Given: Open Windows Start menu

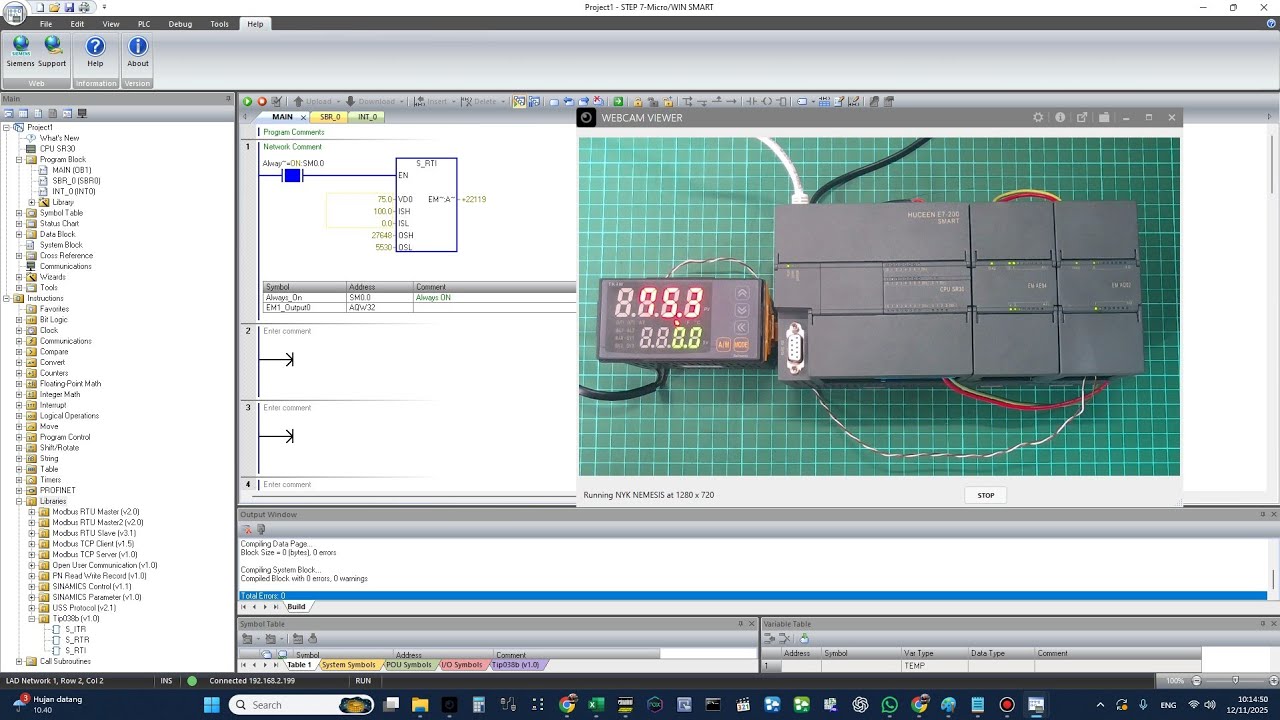Looking at the screenshot, I should coord(211,705).
